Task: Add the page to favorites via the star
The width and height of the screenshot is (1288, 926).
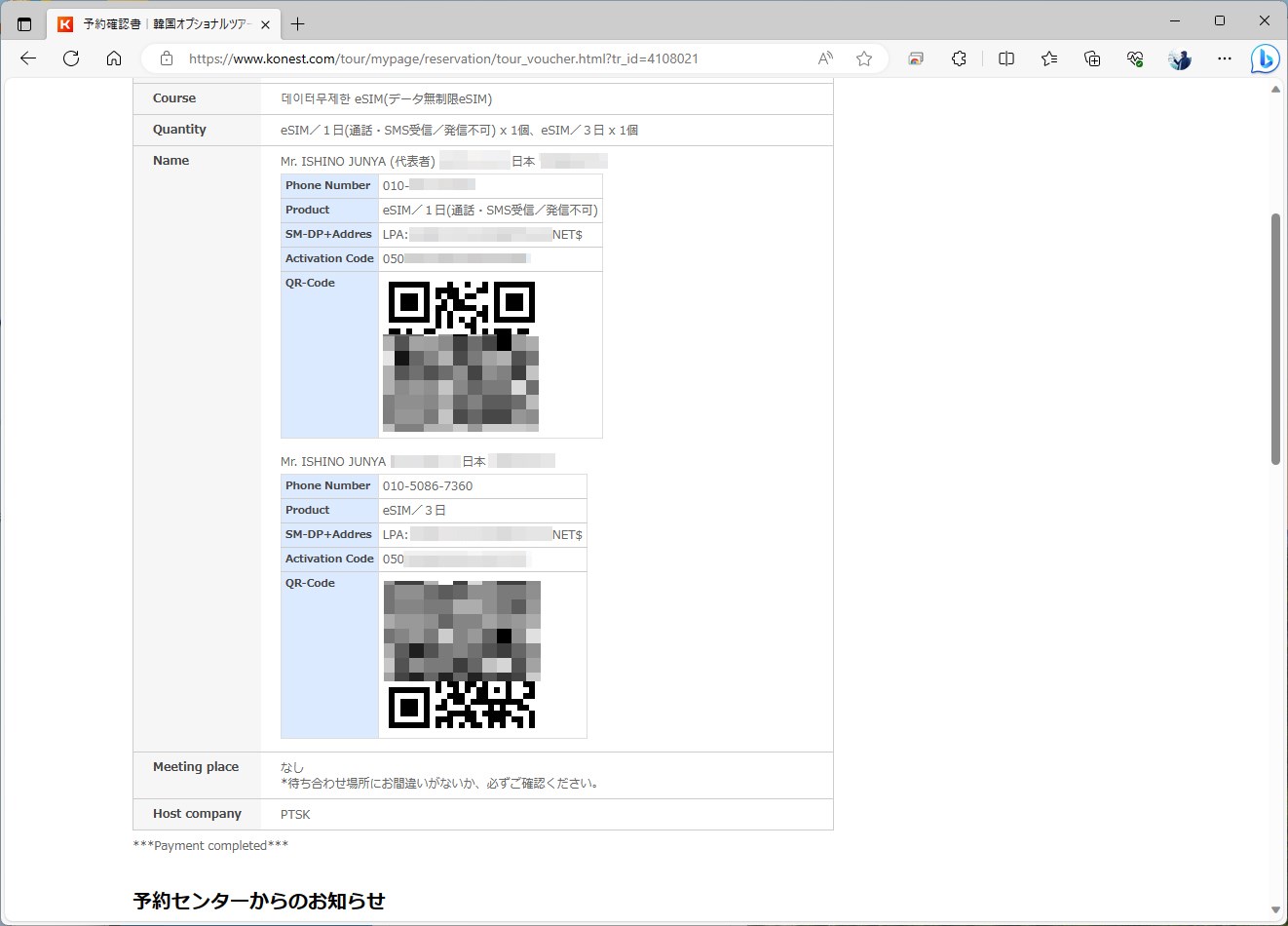Action: coord(863,58)
